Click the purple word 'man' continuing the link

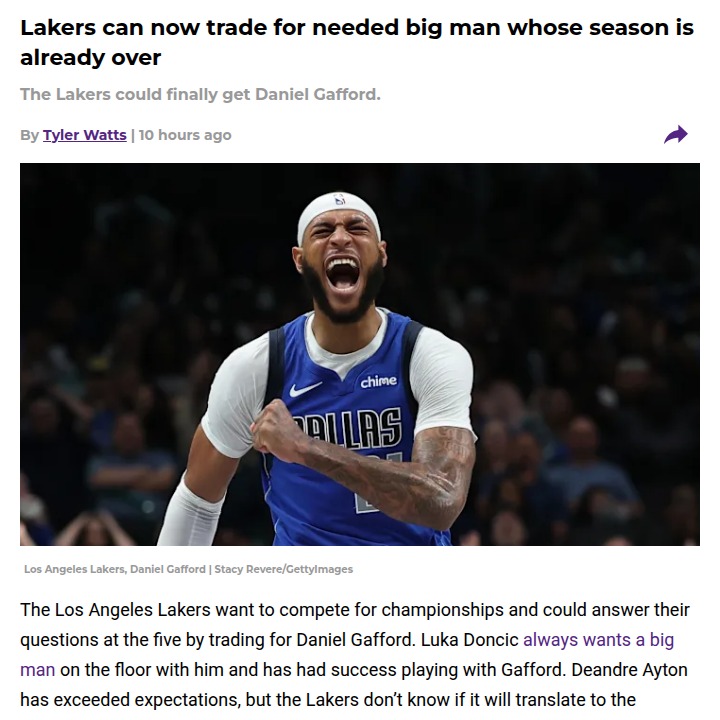38,670
